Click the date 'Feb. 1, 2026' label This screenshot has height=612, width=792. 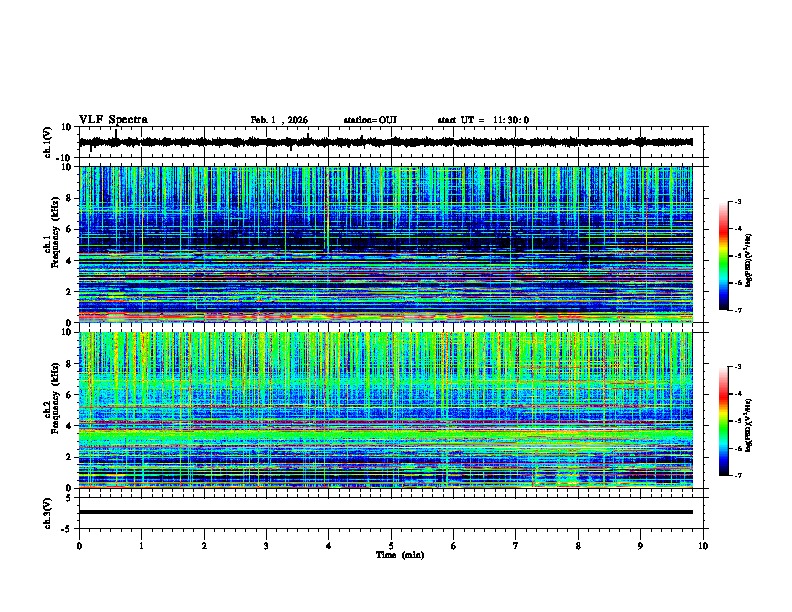279,120
